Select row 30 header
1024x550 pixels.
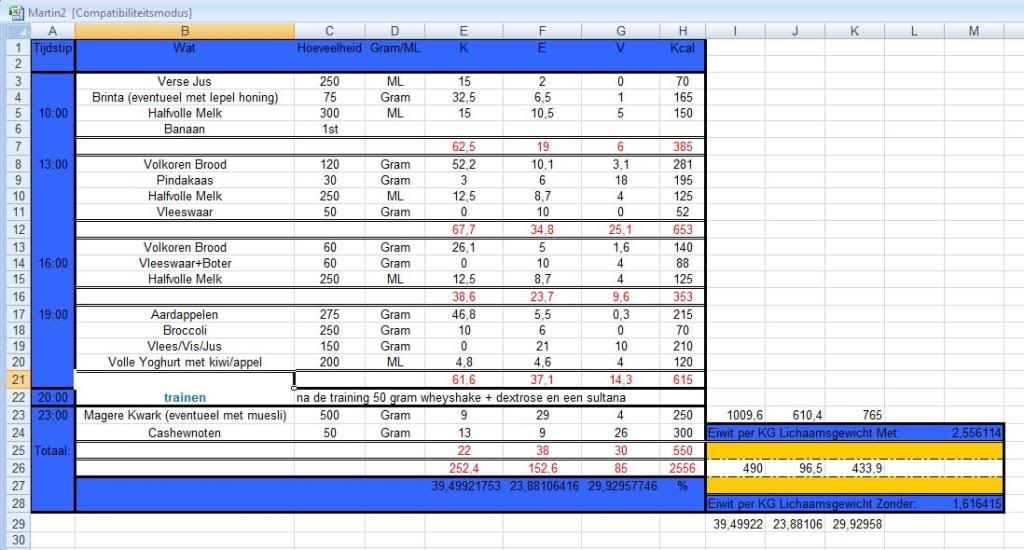pos(15,540)
